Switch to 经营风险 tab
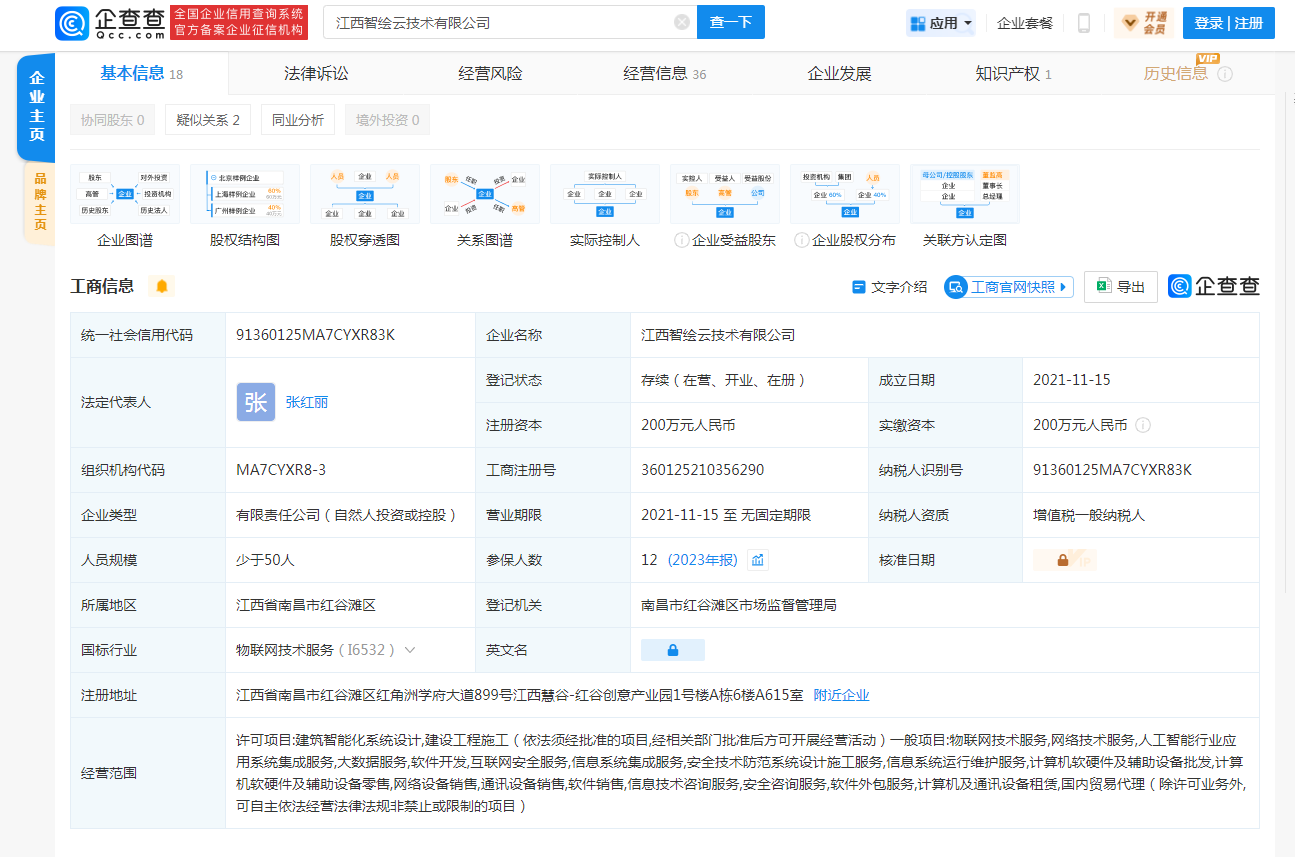Screen dimensions: 1295x857 (490, 73)
